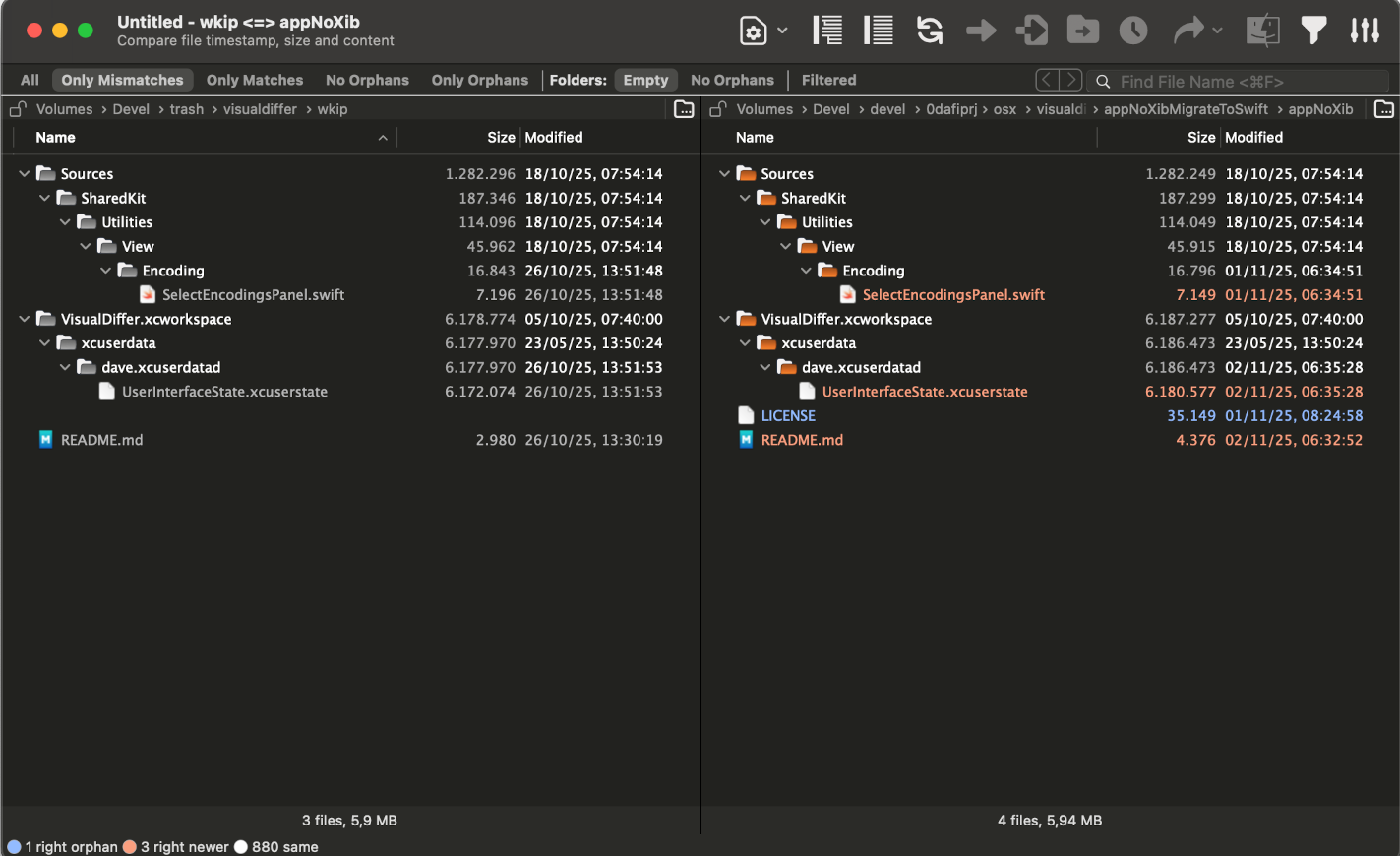Select right pane SelectEncodingsPanel.swift file icon
This screenshot has width=1400, height=856.
[x=848, y=294]
